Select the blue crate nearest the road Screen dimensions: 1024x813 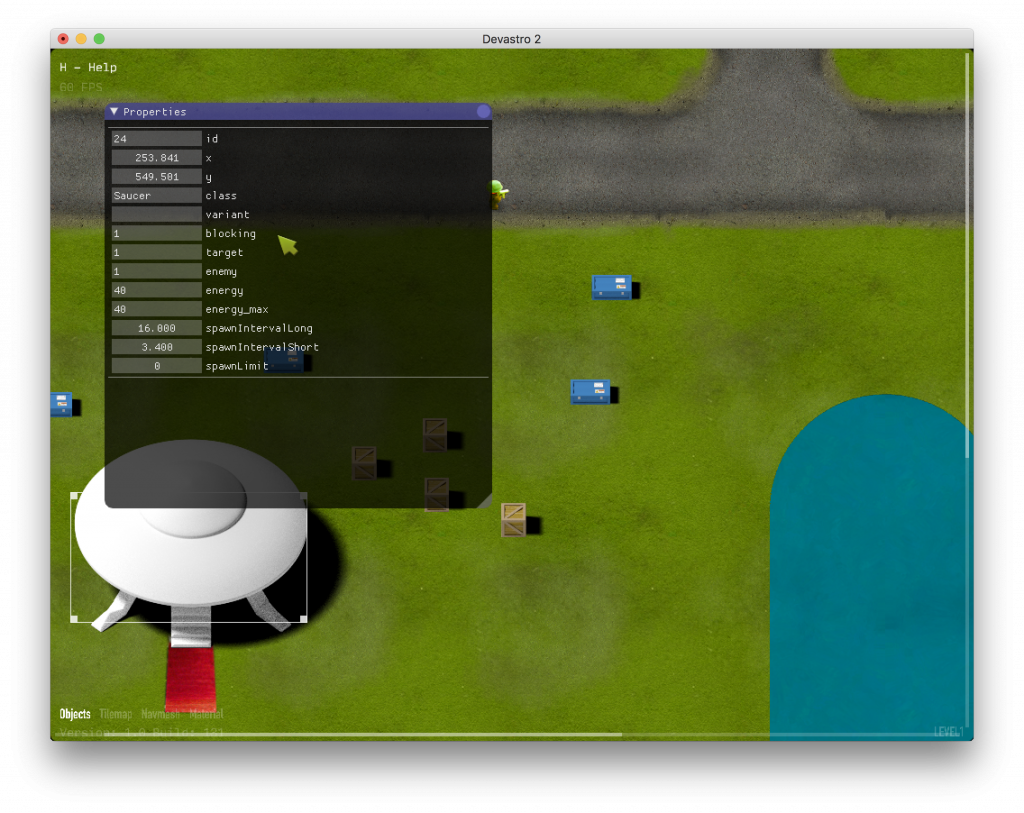611,287
